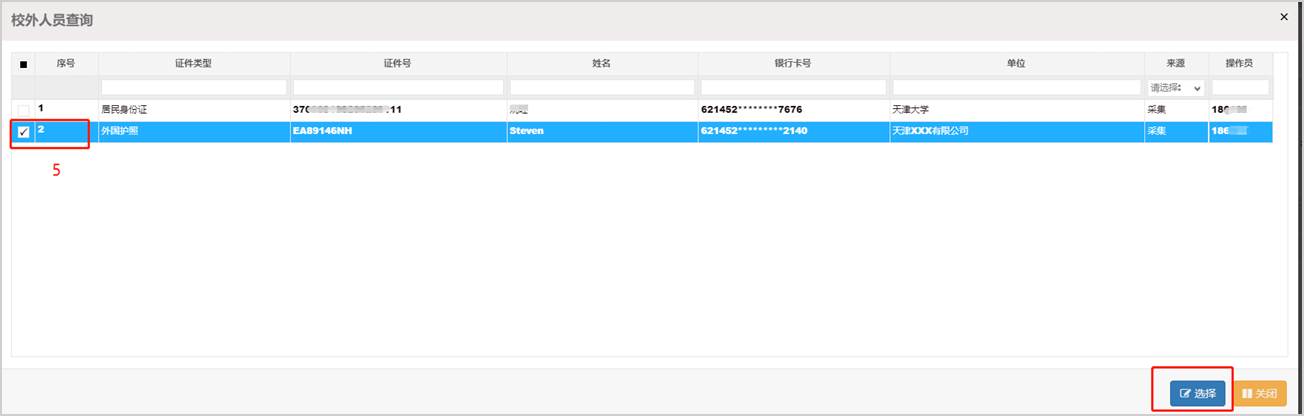
Task: Sort by the 证件类型 column header
Action: tap(194, 64)
